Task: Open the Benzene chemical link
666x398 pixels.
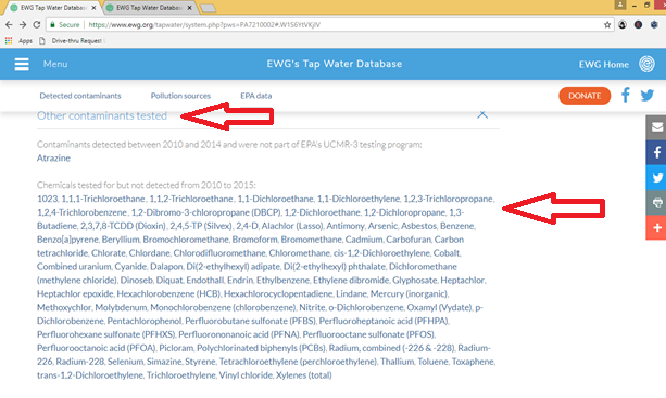Action: (x=457, y=226)
